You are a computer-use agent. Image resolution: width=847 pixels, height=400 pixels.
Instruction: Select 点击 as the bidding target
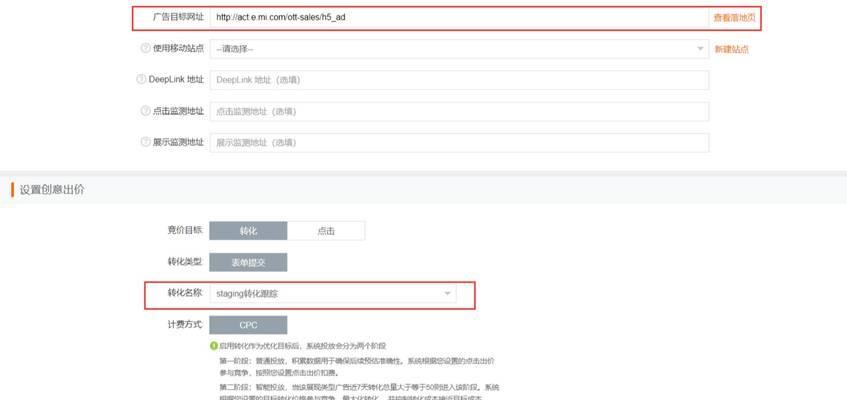[x=326, y=230]
